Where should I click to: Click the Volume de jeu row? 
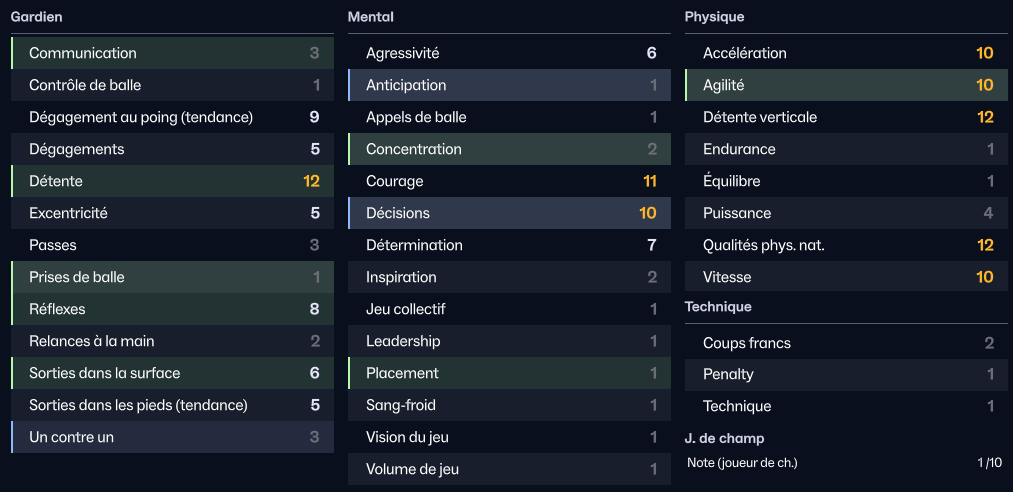point(509,469)
